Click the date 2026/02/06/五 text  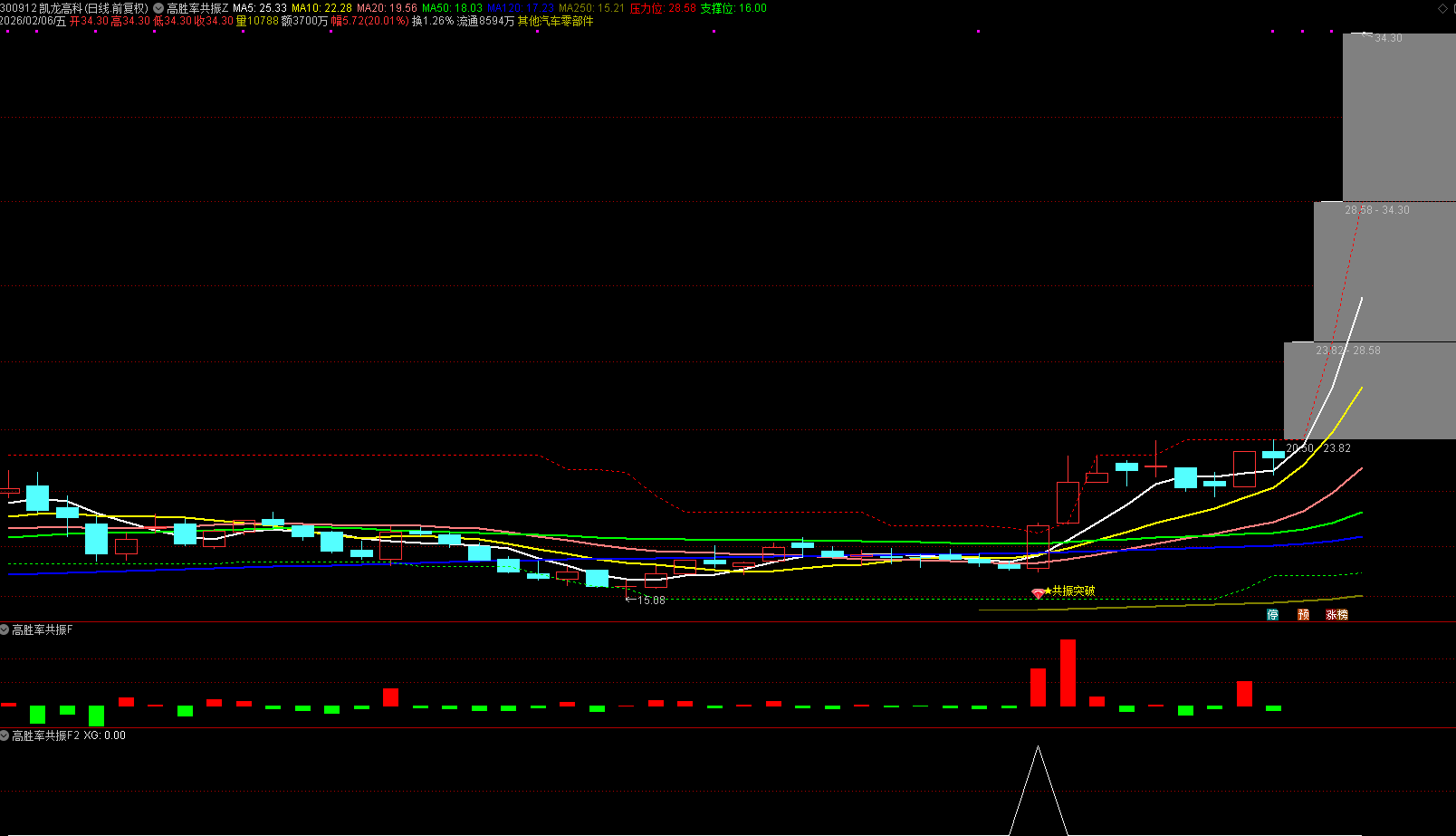click(x=34, y=21)
